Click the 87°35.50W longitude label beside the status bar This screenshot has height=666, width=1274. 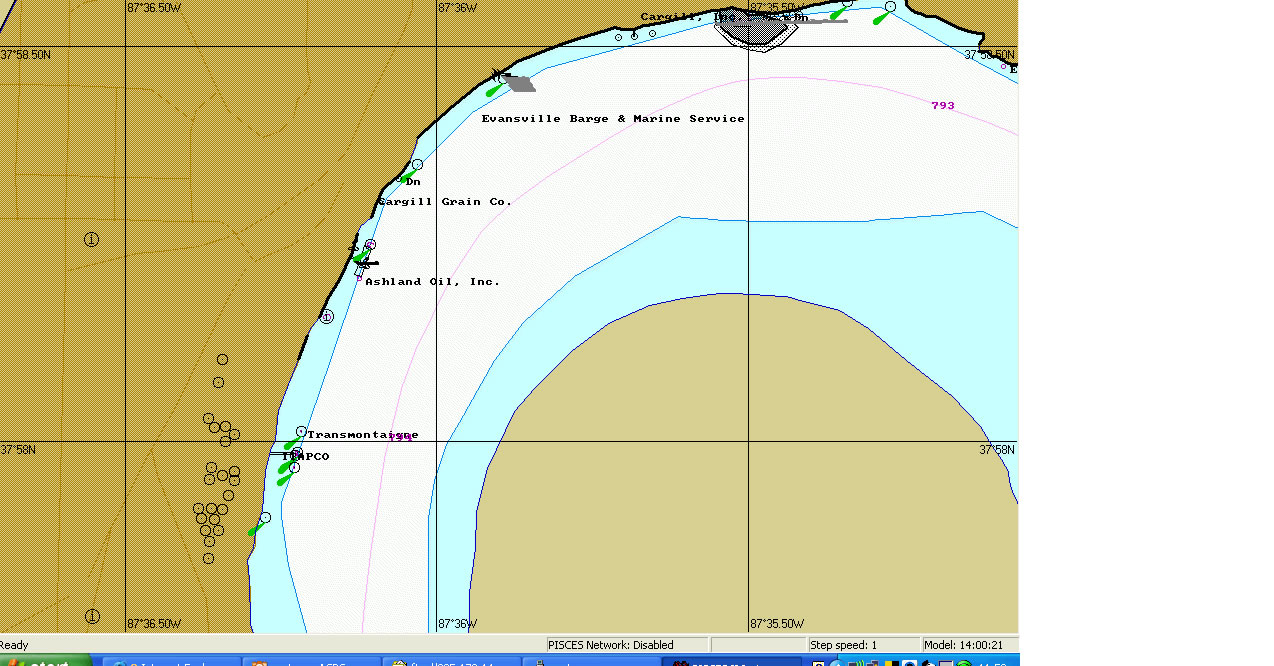[777, 624]
